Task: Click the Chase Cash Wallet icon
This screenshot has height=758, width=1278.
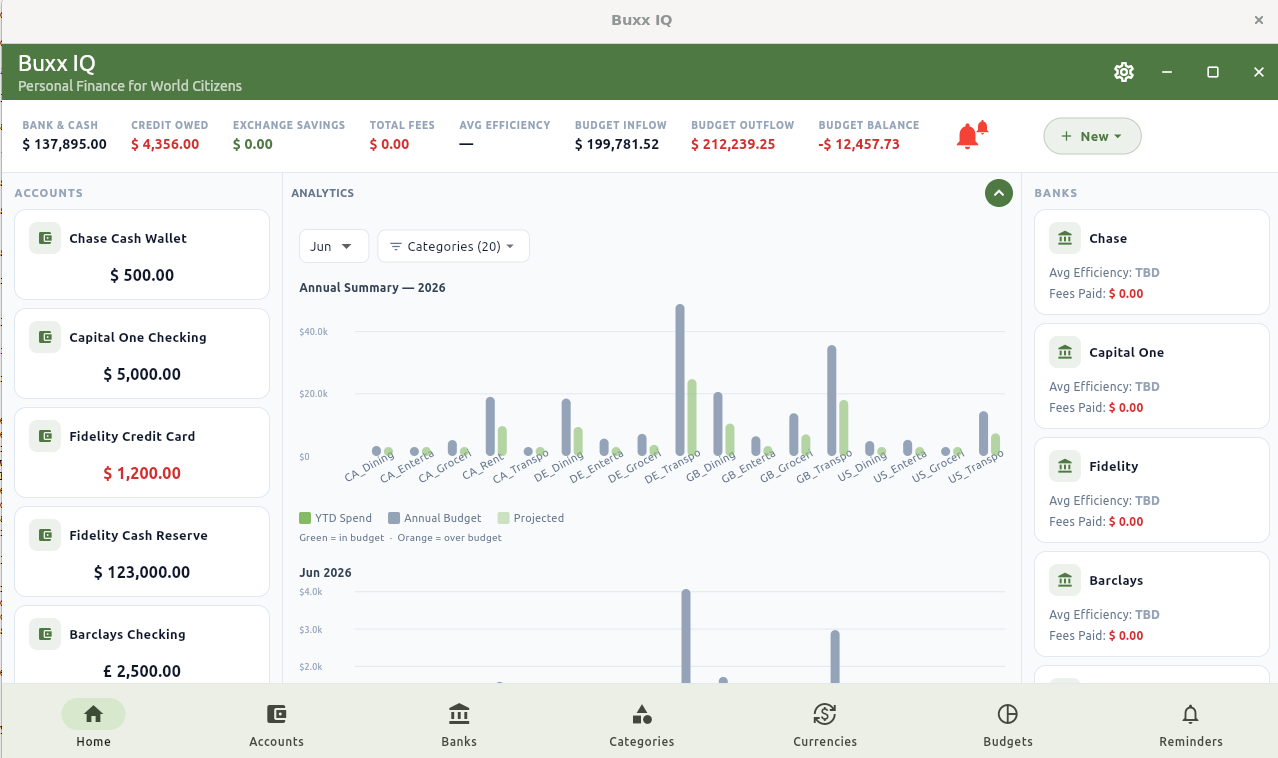Action: pos(45,238)
